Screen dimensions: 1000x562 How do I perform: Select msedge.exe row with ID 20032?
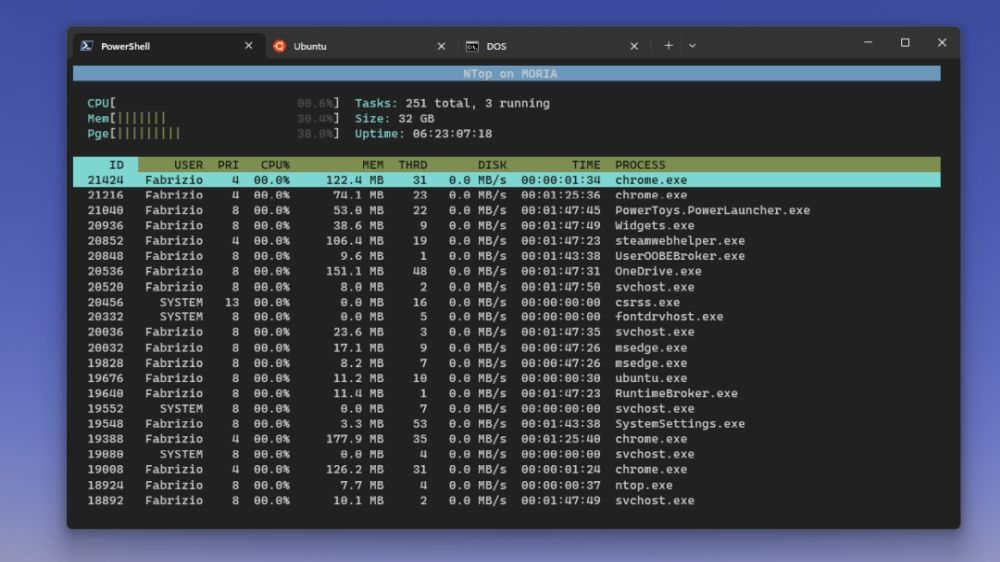(506, 348)
